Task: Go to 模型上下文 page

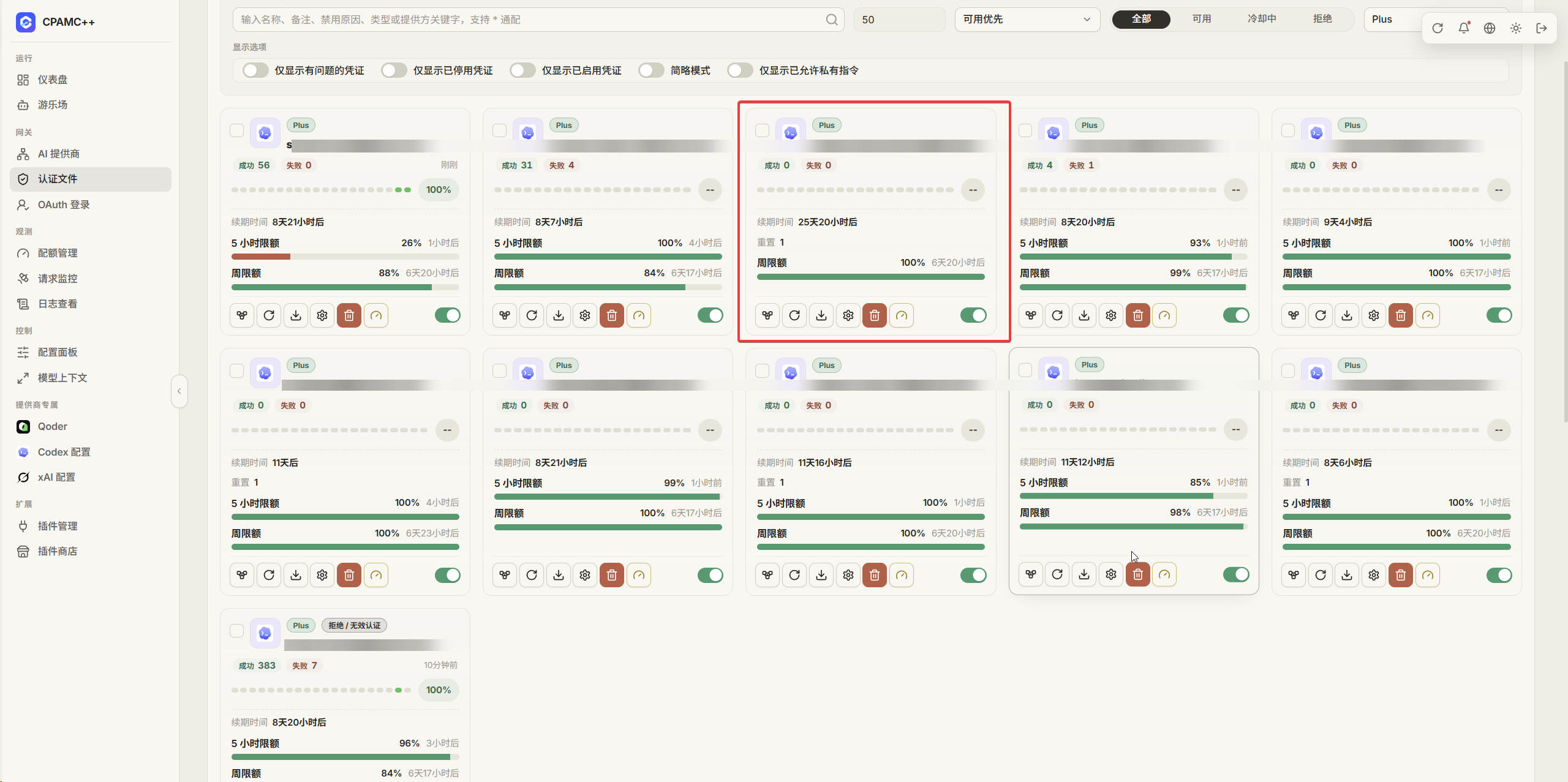Action: point(91,378)
